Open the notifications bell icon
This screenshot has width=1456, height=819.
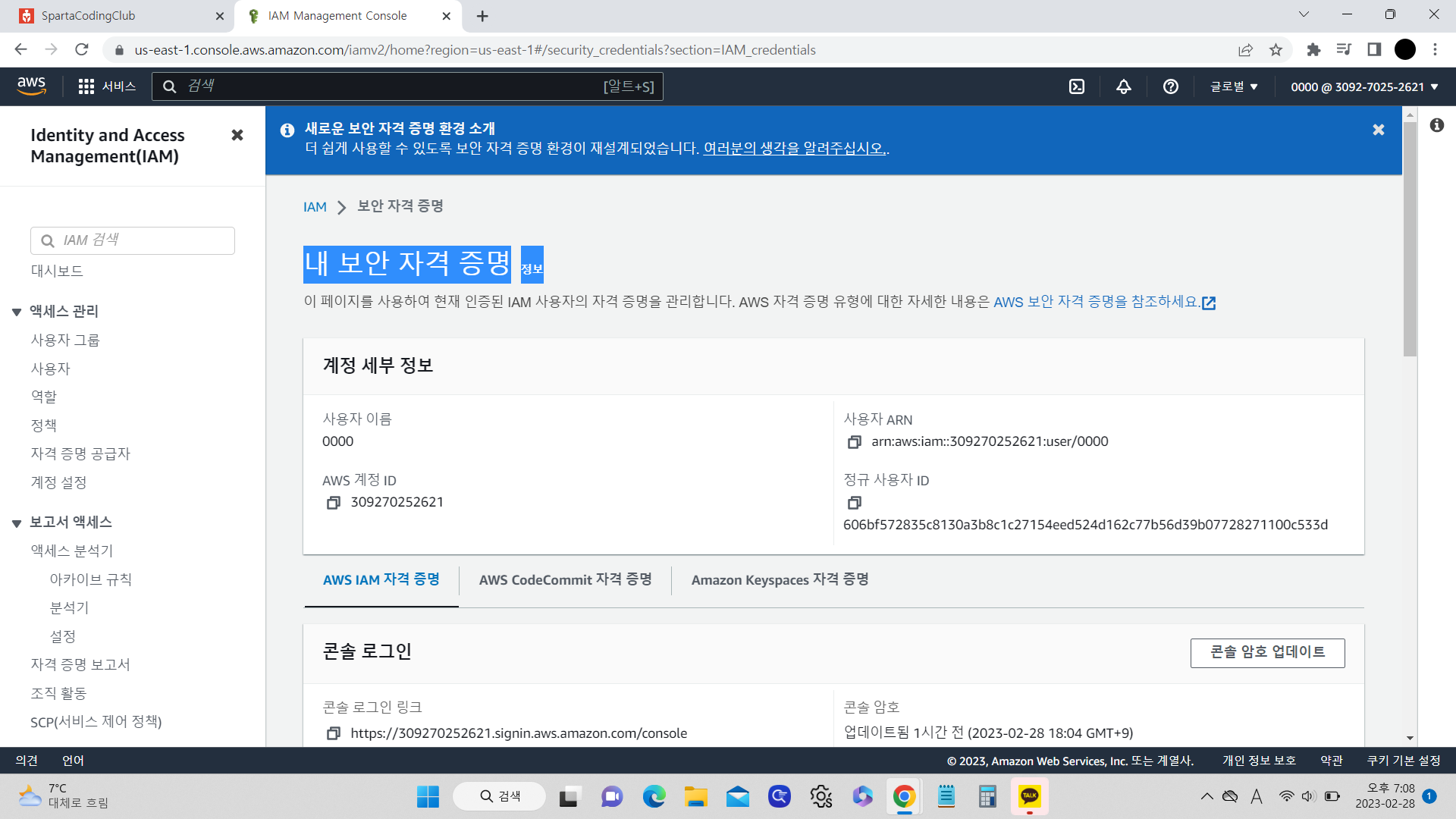pyautogui.click(x=1124, y=86)
